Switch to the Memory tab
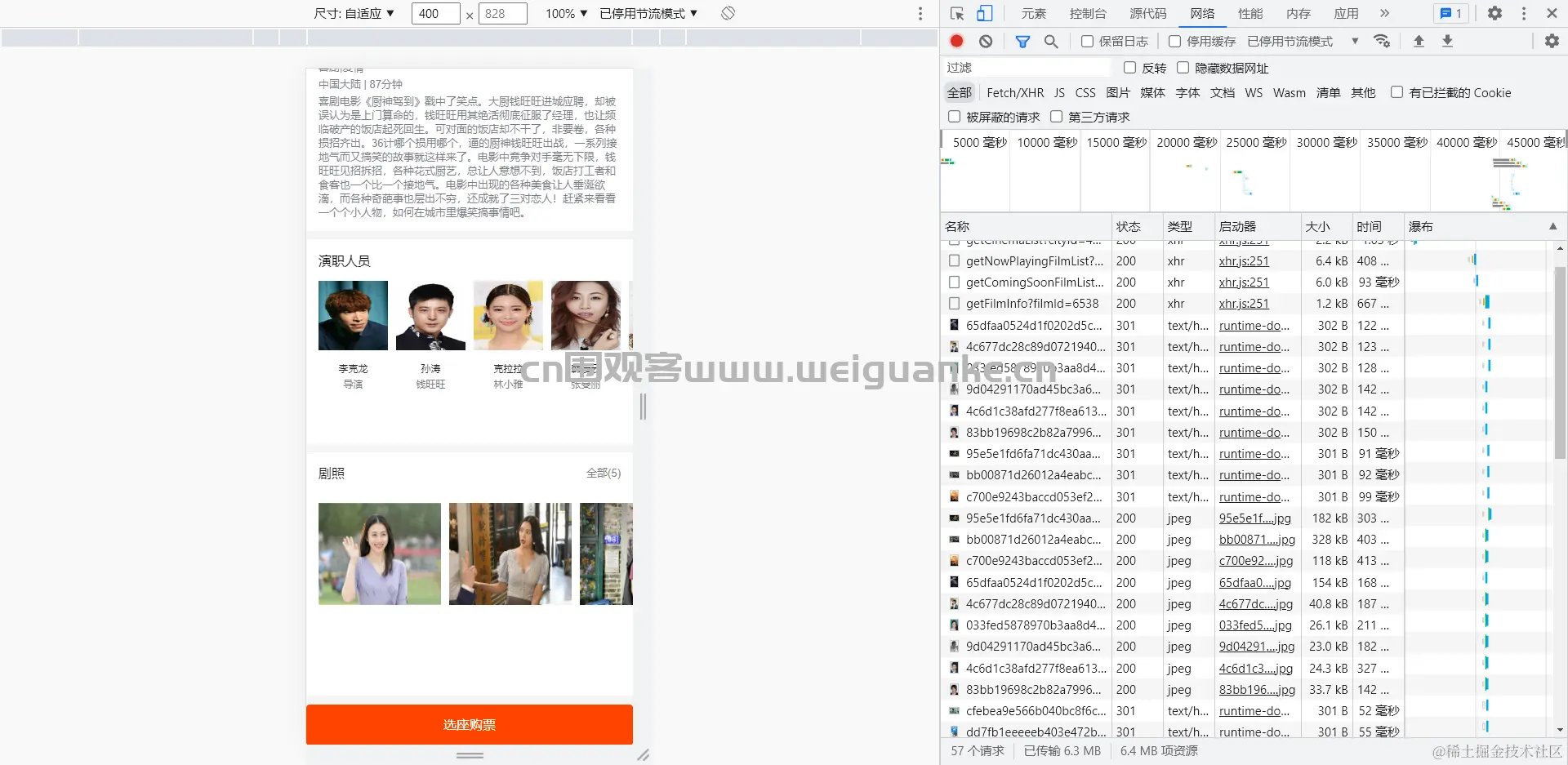Image resolution: width=1568 pixels, height=765 pixels. [x=1298, y=13]
